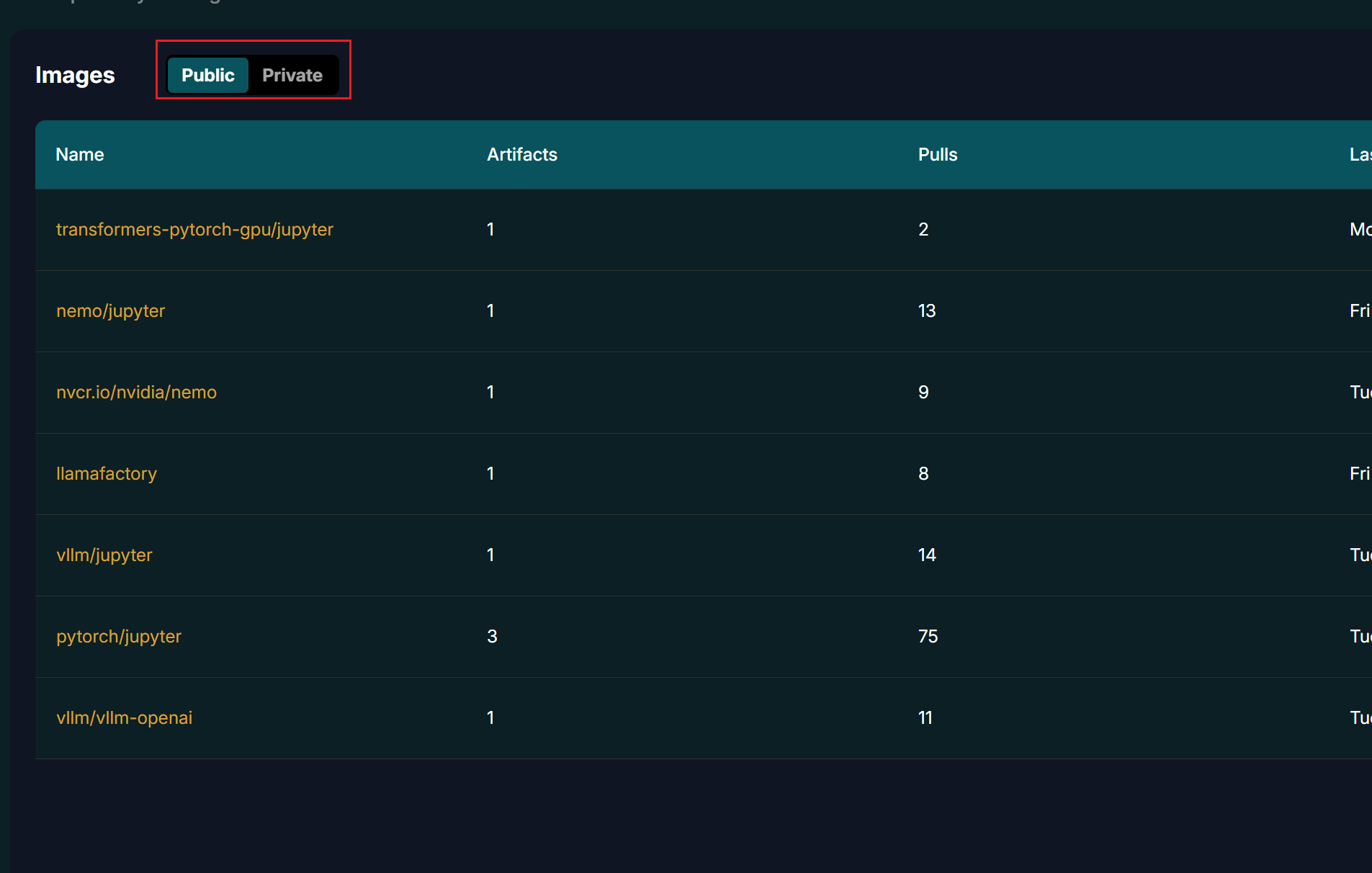Open the pytorch/jupyter image link
This screenshot has width=1372, height=873.
tap(119, 636)
